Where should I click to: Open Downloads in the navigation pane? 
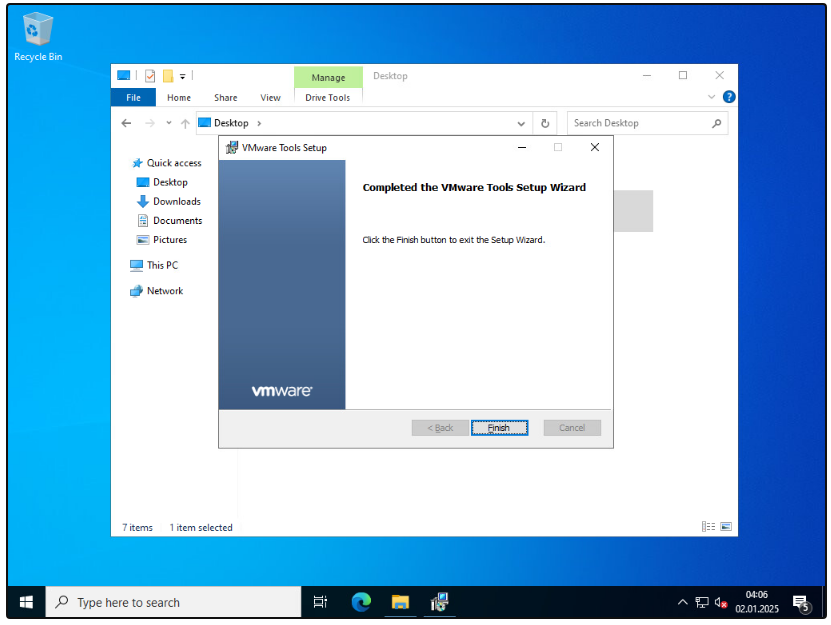[169, 201]
